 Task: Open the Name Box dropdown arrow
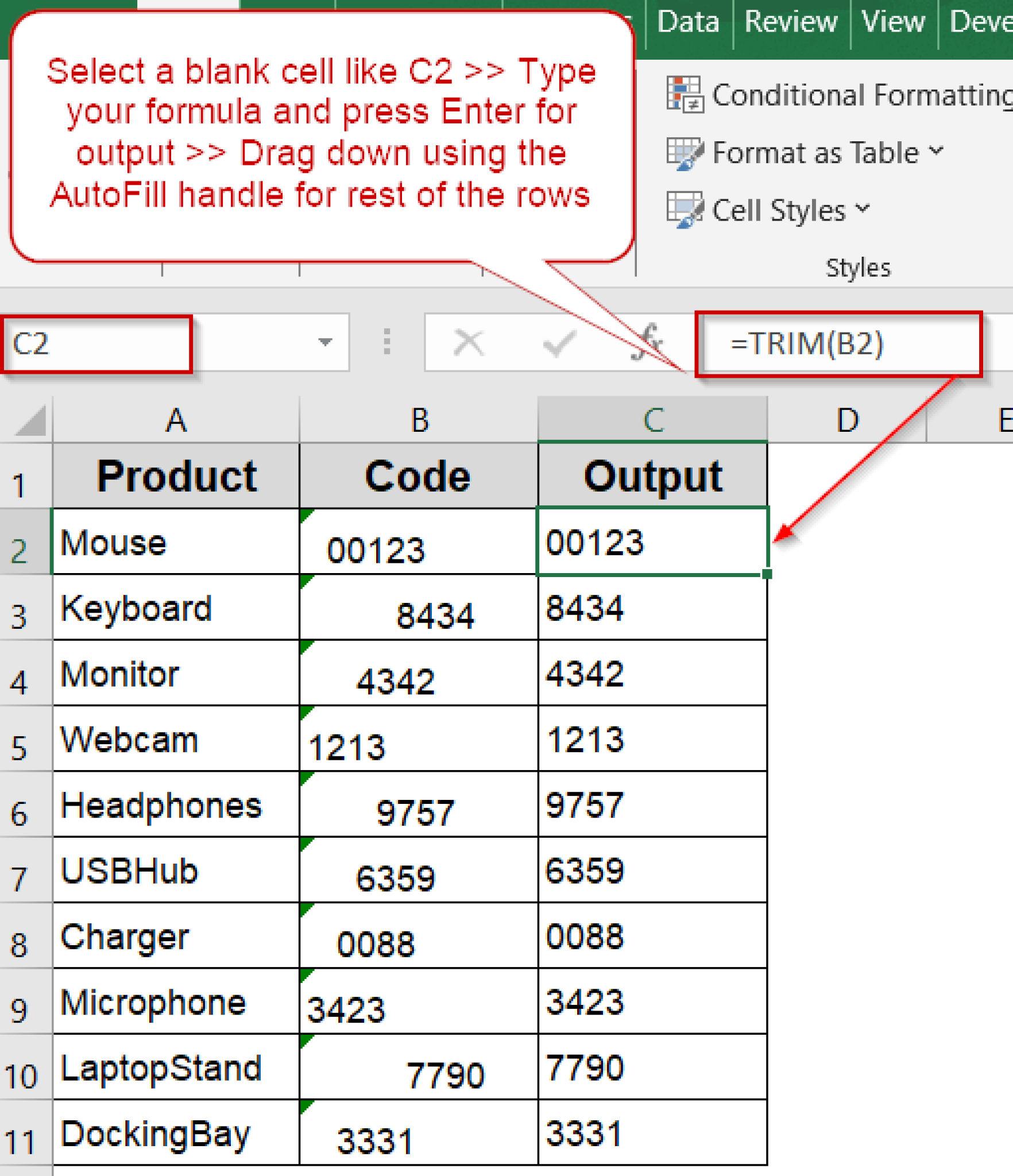[x=325, y=343]
